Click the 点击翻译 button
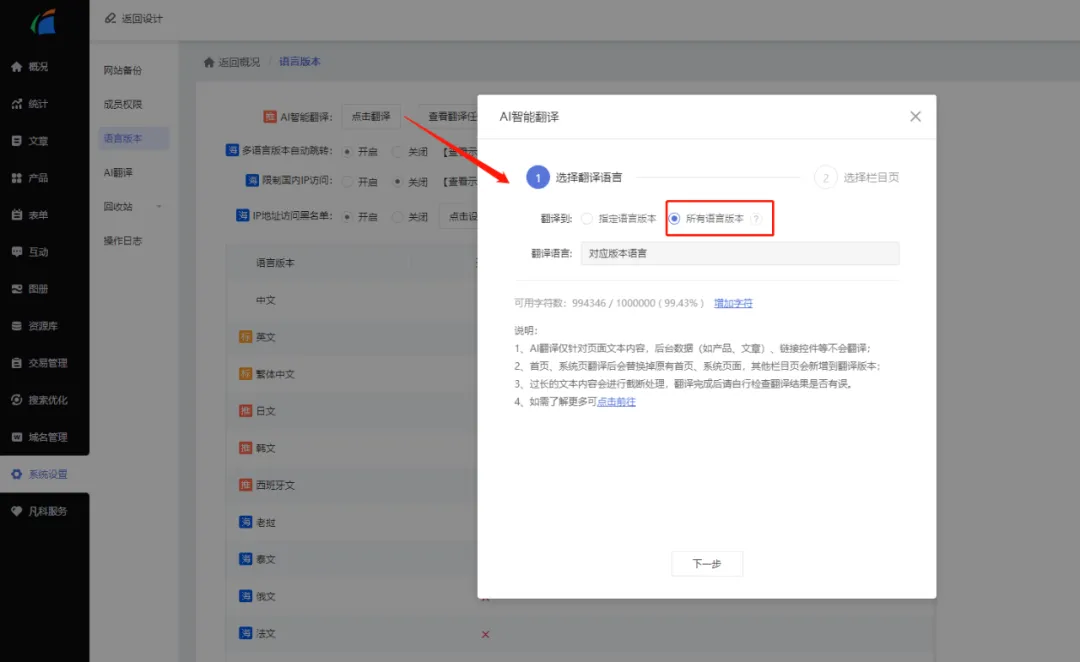 [x=371, y=116]
